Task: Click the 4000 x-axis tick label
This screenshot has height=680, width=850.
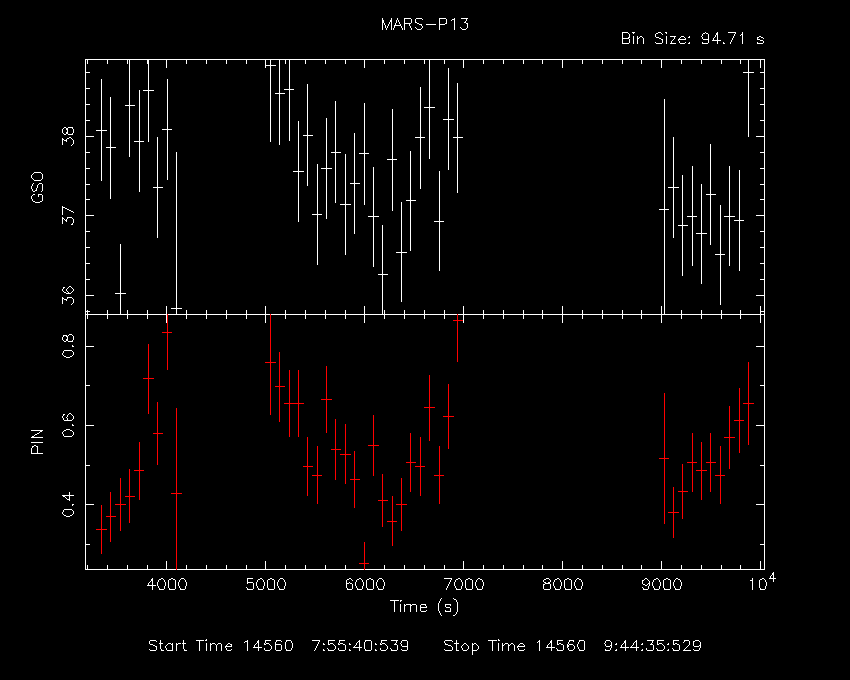Action: click(x=166, y=585)
